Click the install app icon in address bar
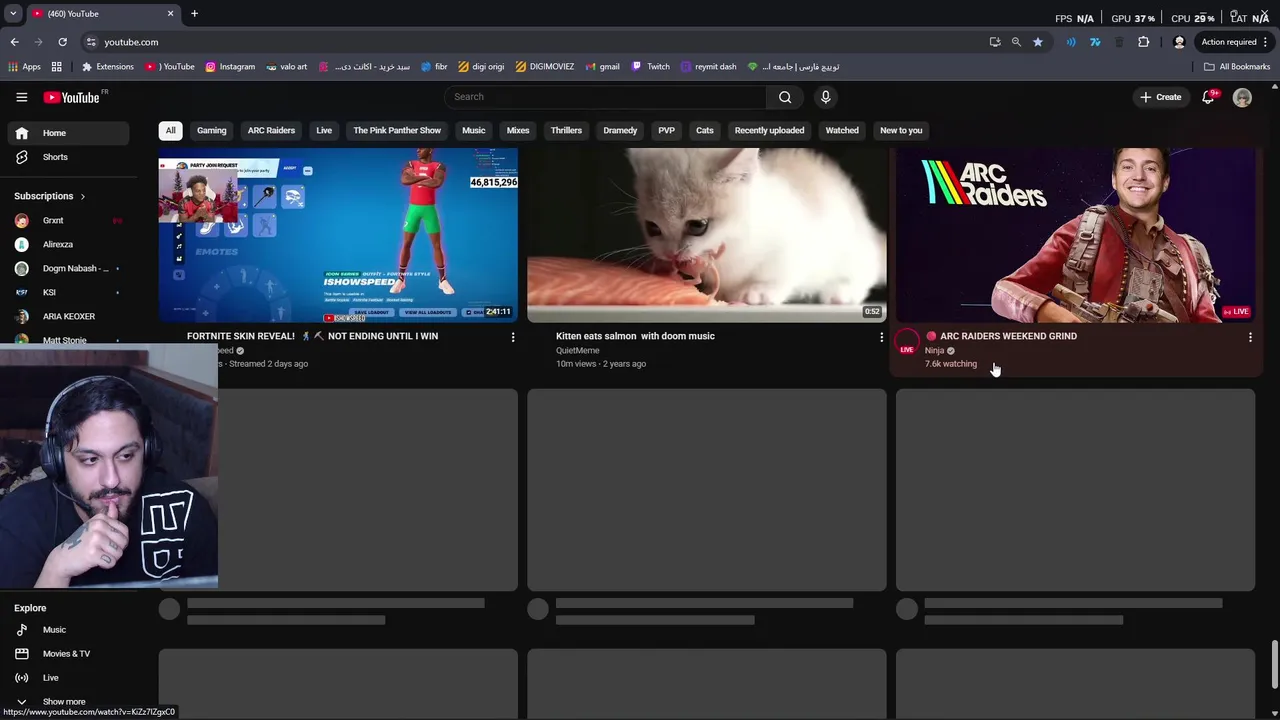The image size is (1280, 720). tap(994, 42)
